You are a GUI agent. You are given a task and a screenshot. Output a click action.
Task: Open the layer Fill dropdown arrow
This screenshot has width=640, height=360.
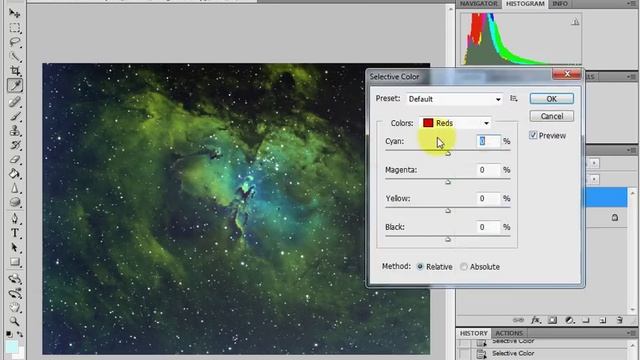(x=594, y=179)
